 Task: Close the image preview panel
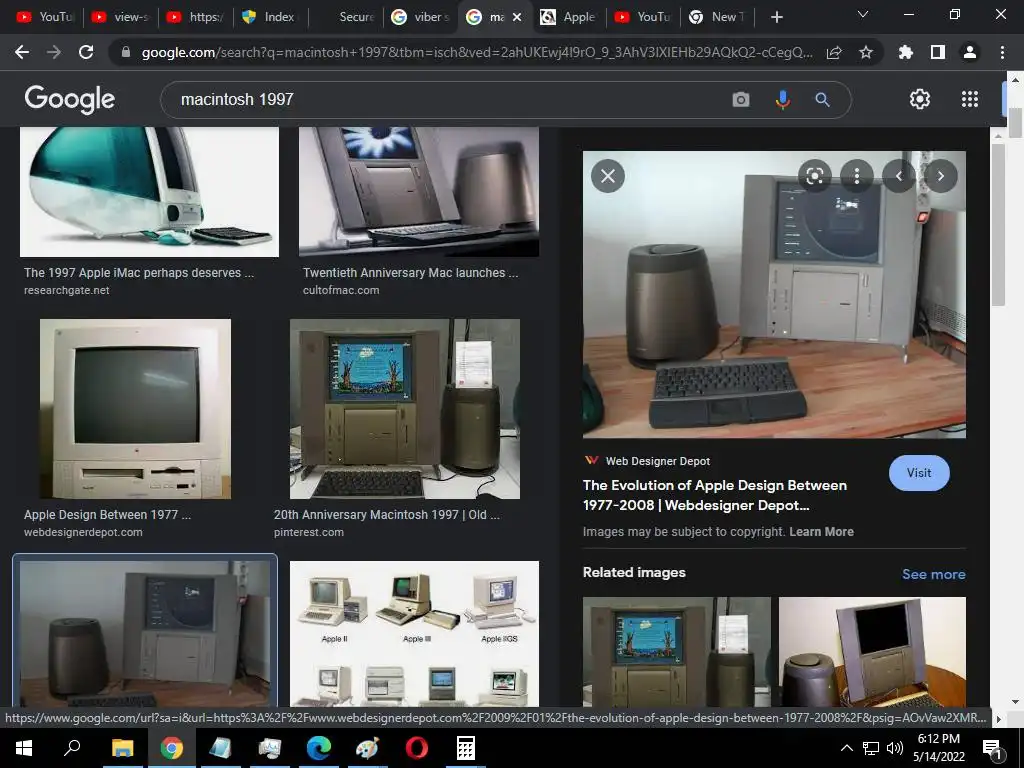click(x=608, y=176)
